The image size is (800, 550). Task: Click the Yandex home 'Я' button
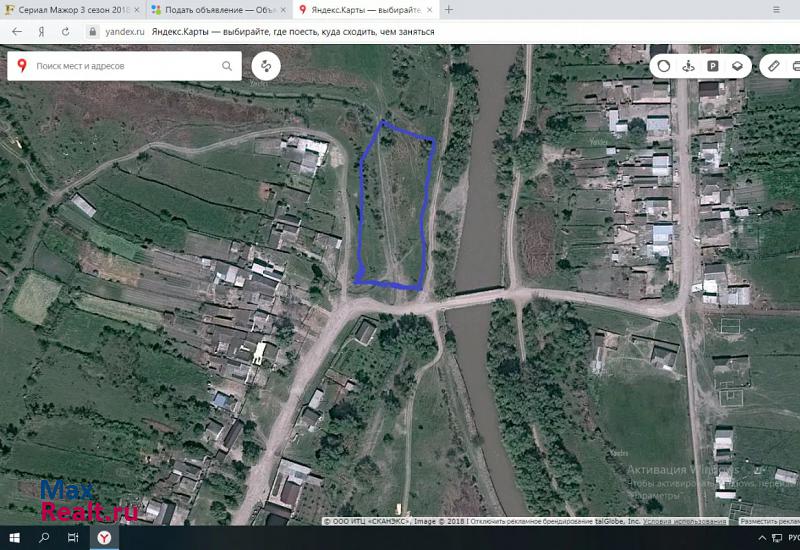[x=41, y=31]
